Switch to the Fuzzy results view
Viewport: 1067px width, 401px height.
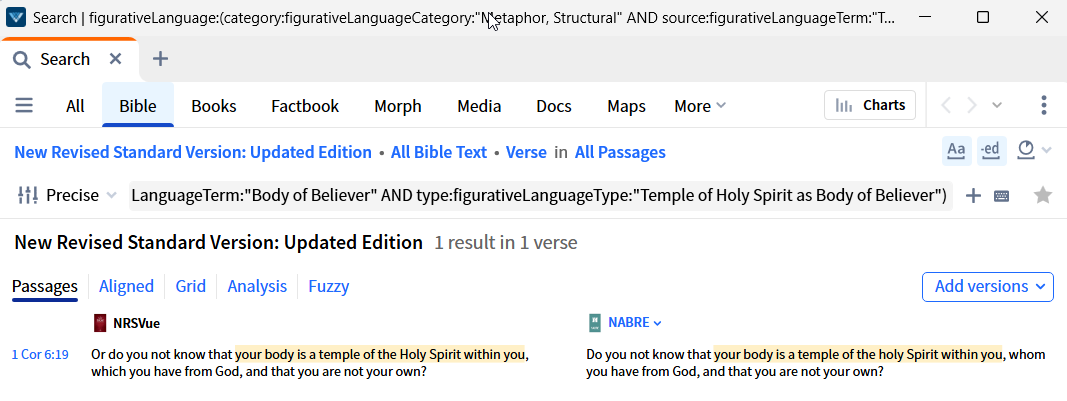tap(329, 287)
